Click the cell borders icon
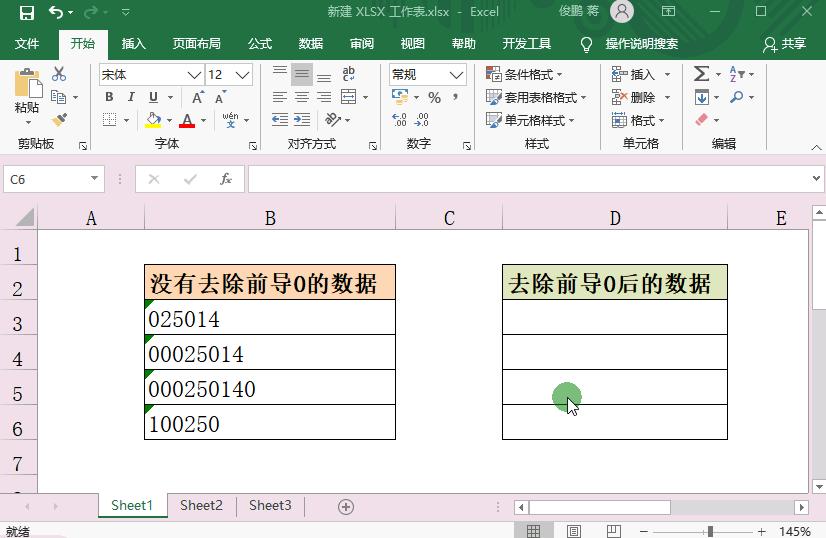Screen dimensions: 826x538 110,120
